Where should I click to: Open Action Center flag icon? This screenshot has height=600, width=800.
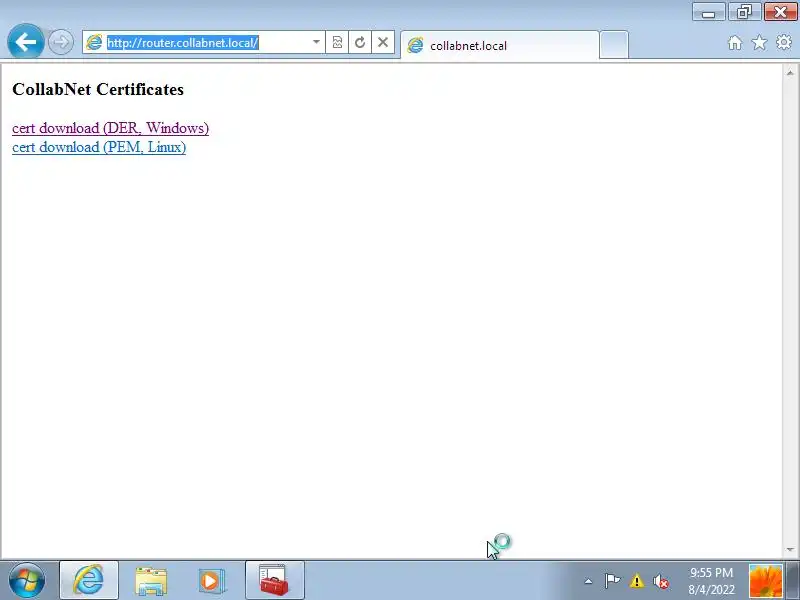coord(612,581)
